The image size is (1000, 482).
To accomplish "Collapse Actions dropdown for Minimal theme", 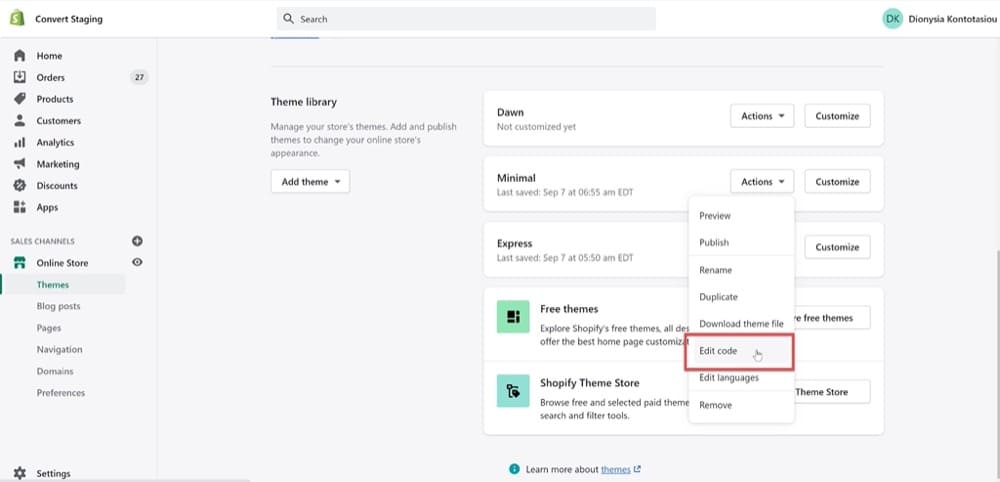I will (761, 182).
